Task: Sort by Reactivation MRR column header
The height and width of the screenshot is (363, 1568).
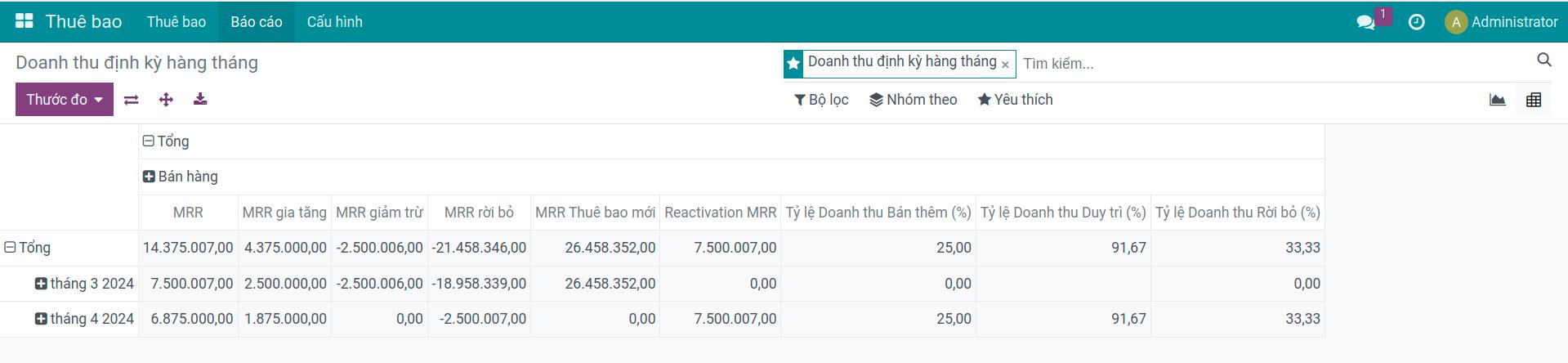Action: coord(721,213)
